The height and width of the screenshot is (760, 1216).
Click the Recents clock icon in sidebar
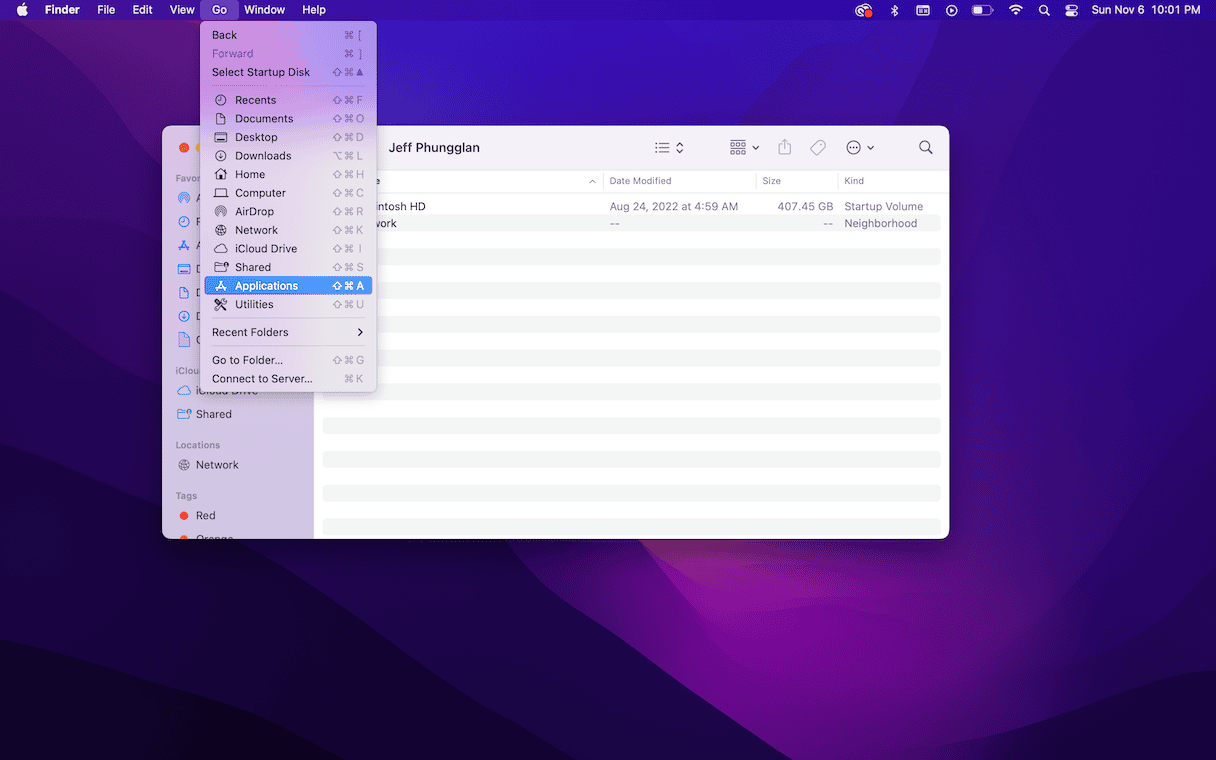coord(184,222)
